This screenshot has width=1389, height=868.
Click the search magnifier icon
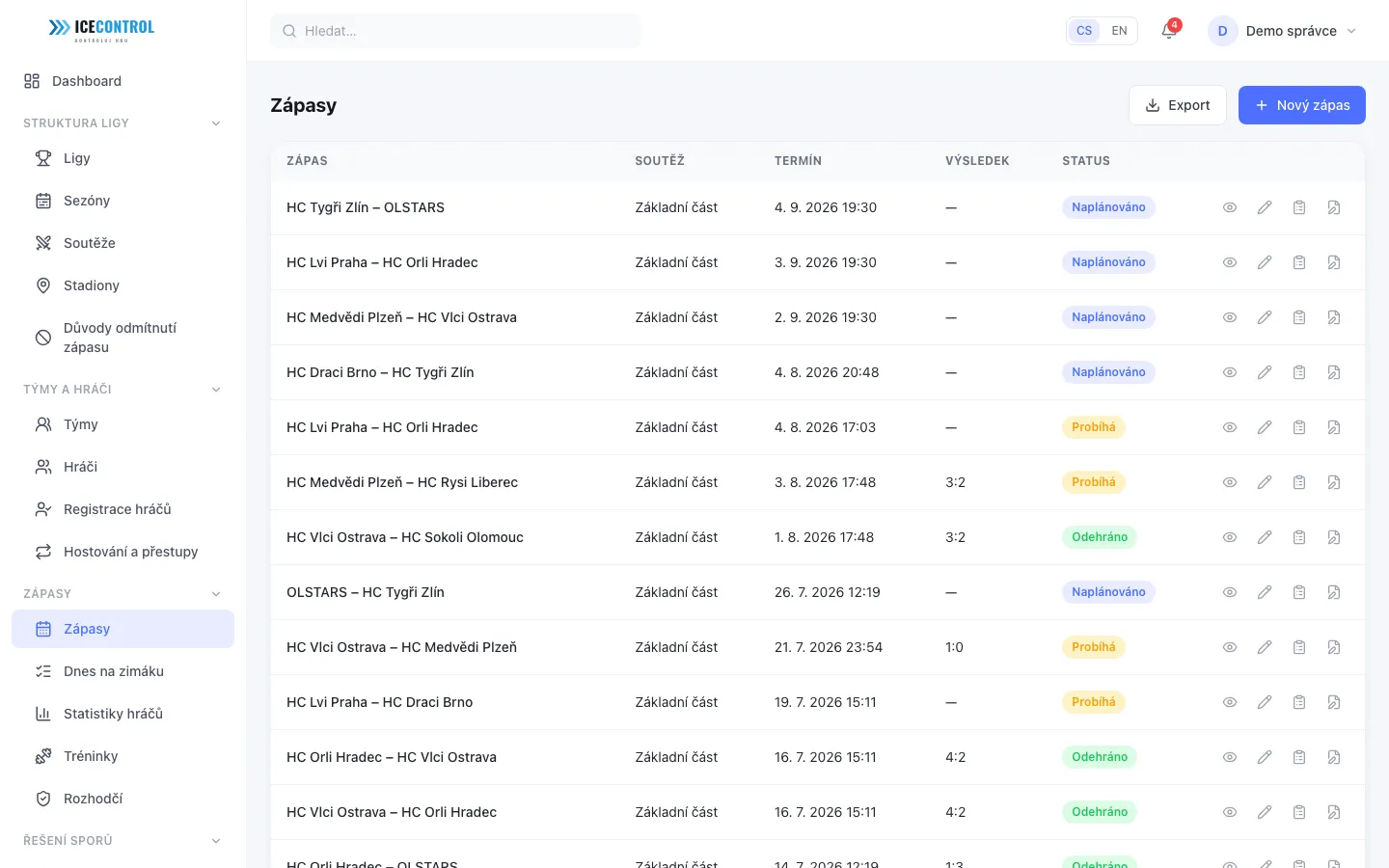[288, 31]
